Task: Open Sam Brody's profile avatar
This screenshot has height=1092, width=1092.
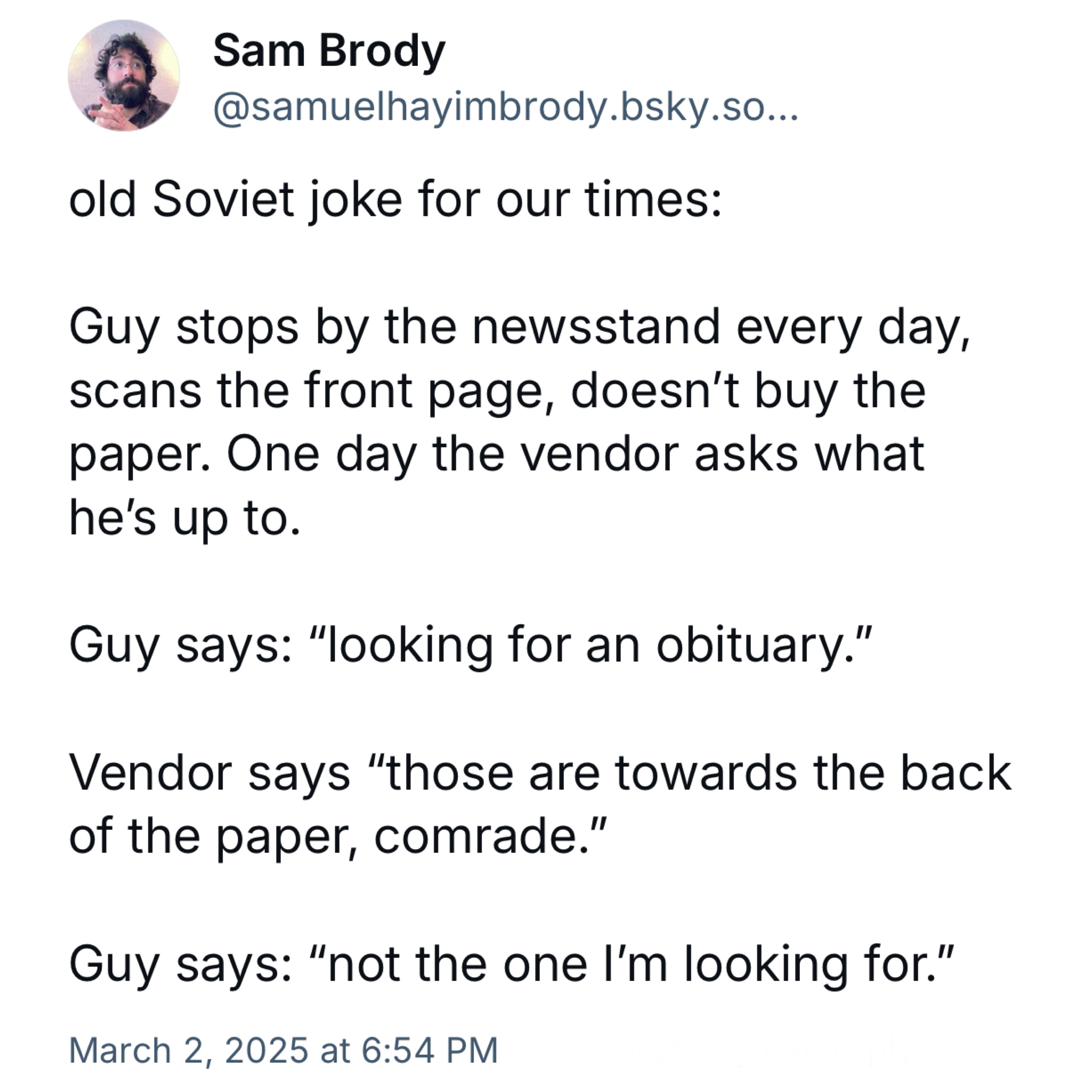Action: tap(124, 76)
